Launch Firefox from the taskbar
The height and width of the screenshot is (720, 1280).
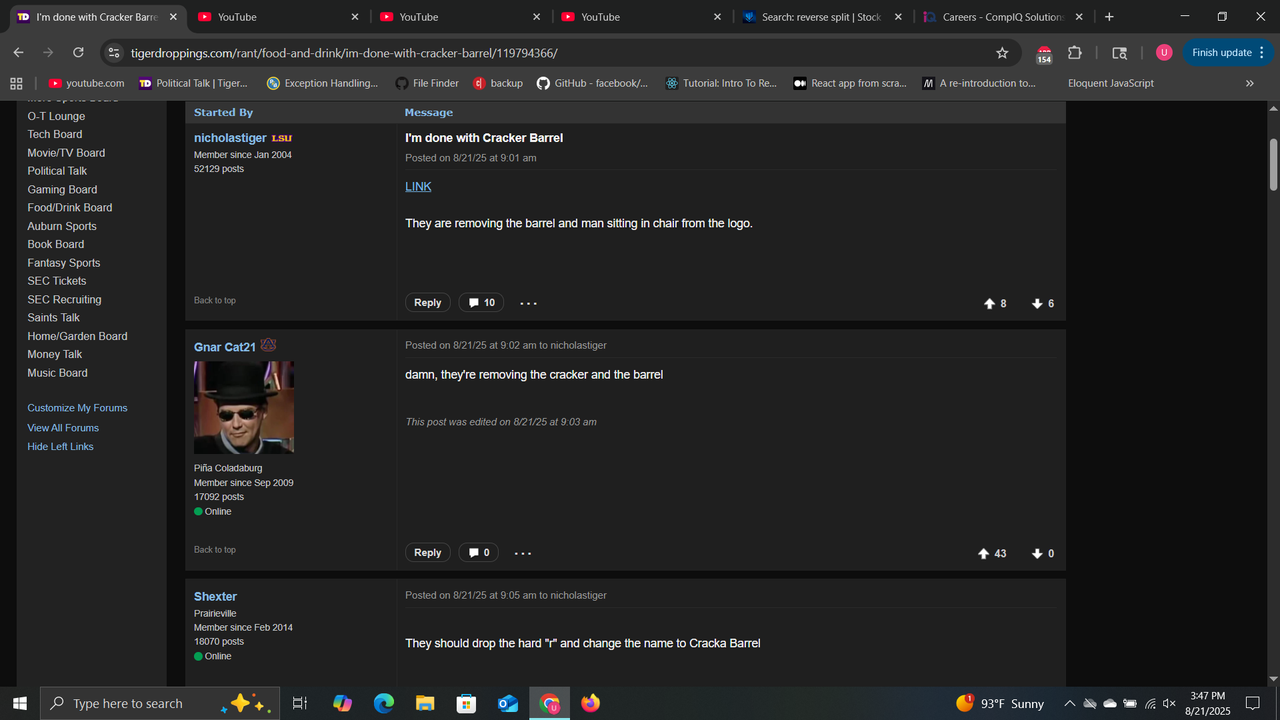[590, 703]
